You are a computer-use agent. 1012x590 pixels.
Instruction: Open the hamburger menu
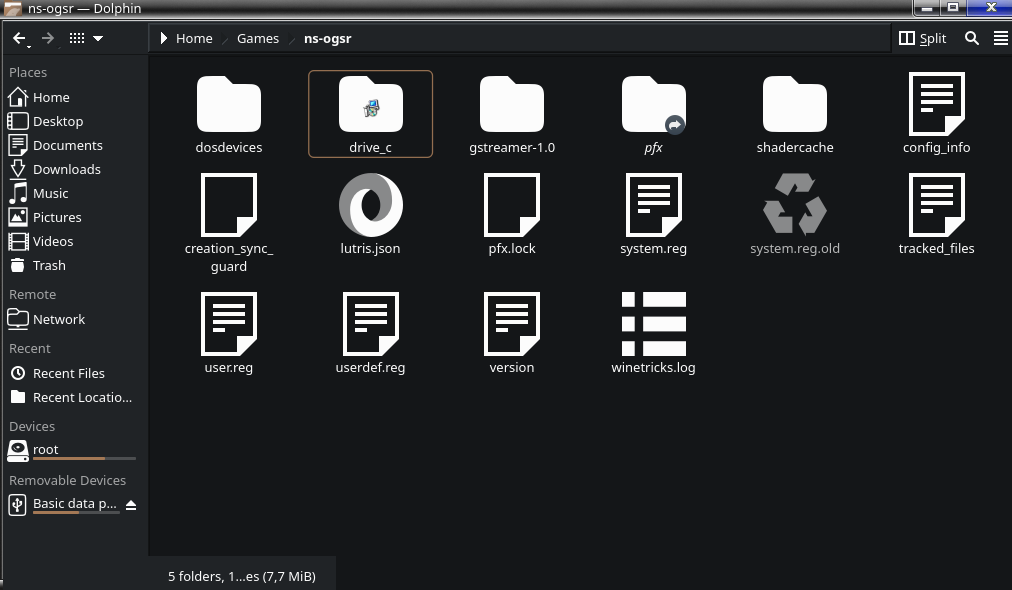[x=1000, y=38]
